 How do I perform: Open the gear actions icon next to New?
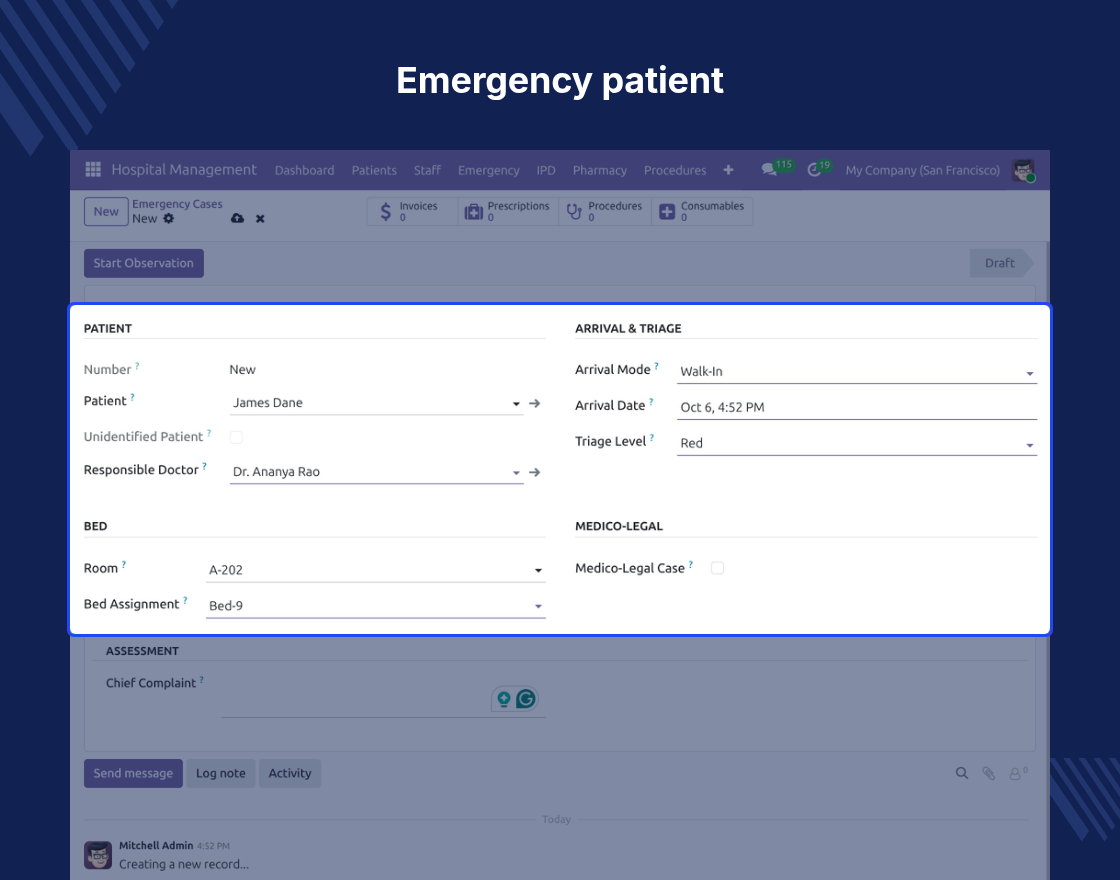pos(169,219)
